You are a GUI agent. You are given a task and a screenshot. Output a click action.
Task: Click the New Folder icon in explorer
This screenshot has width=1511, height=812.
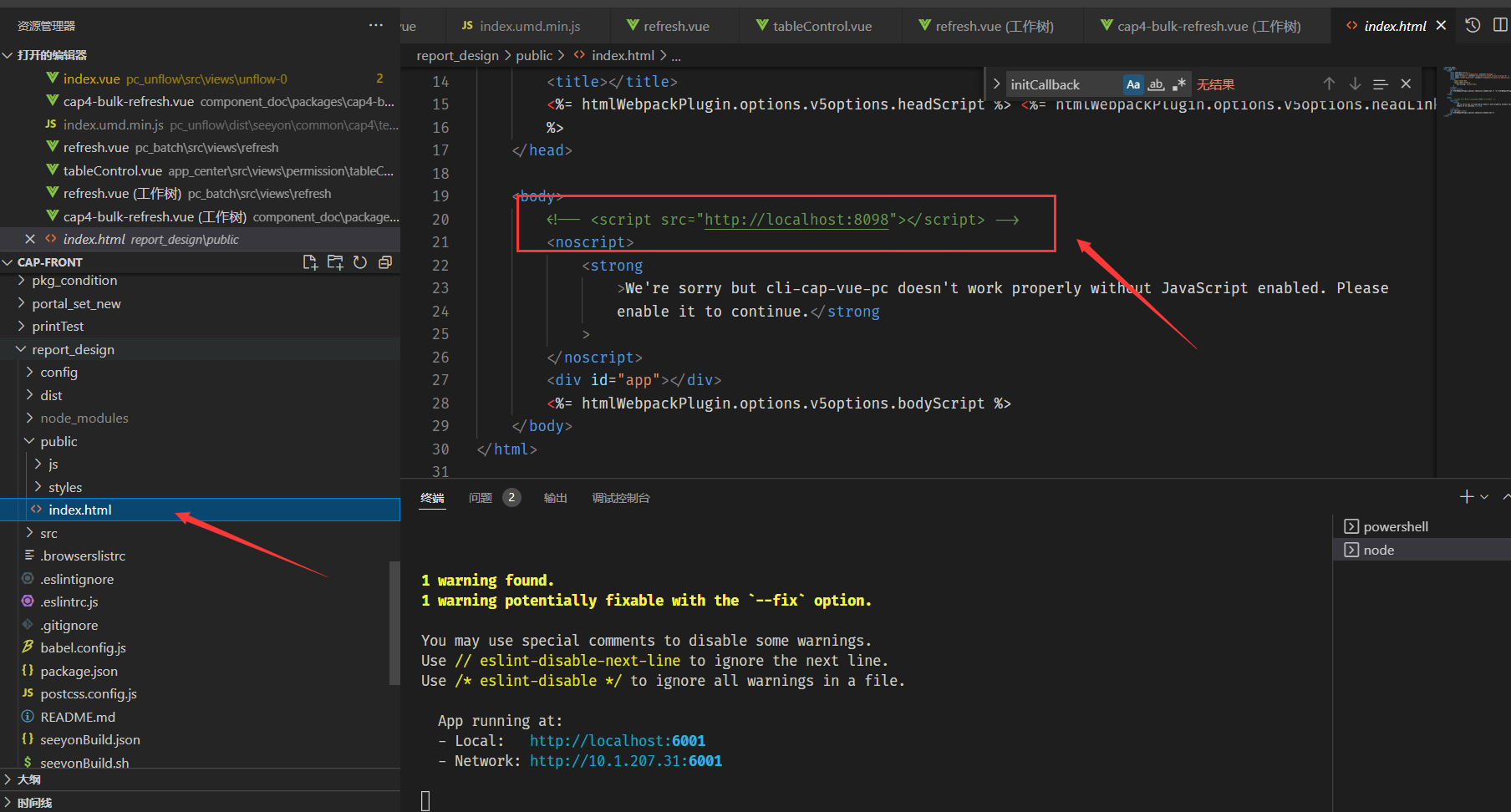click(335, 262)
